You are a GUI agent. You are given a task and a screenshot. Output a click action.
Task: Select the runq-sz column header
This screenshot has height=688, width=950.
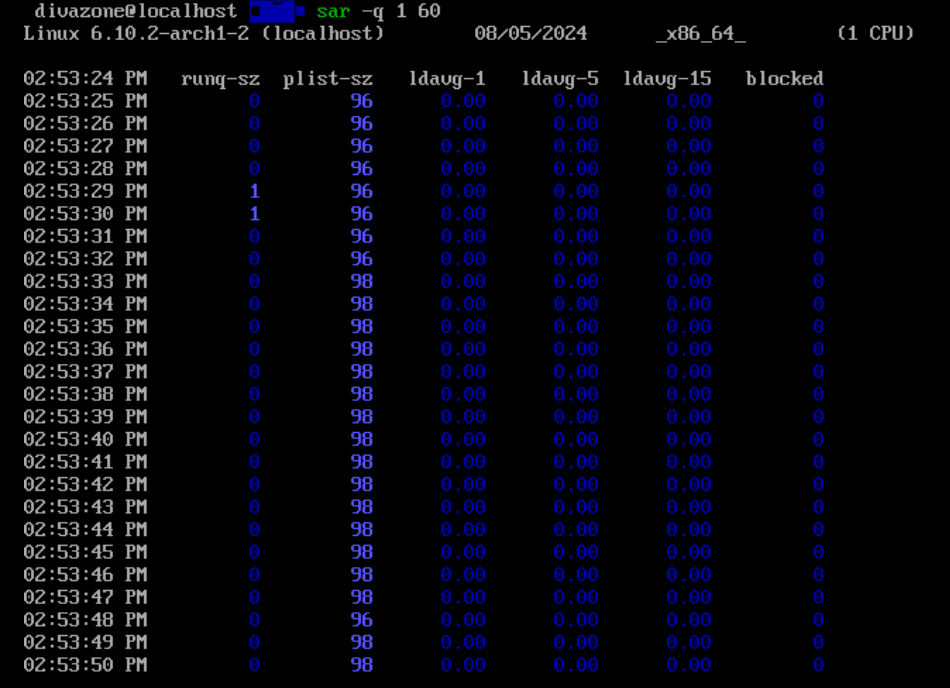[222, 78]
